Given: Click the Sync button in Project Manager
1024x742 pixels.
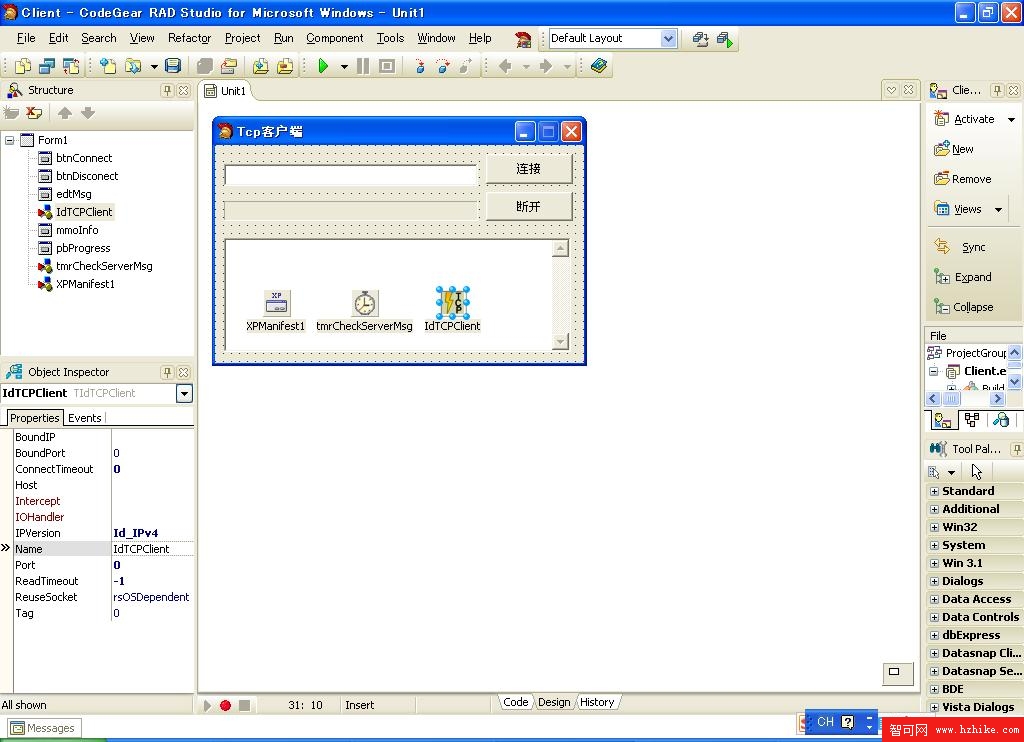Looking at the screenshot, I should point(960,248).
